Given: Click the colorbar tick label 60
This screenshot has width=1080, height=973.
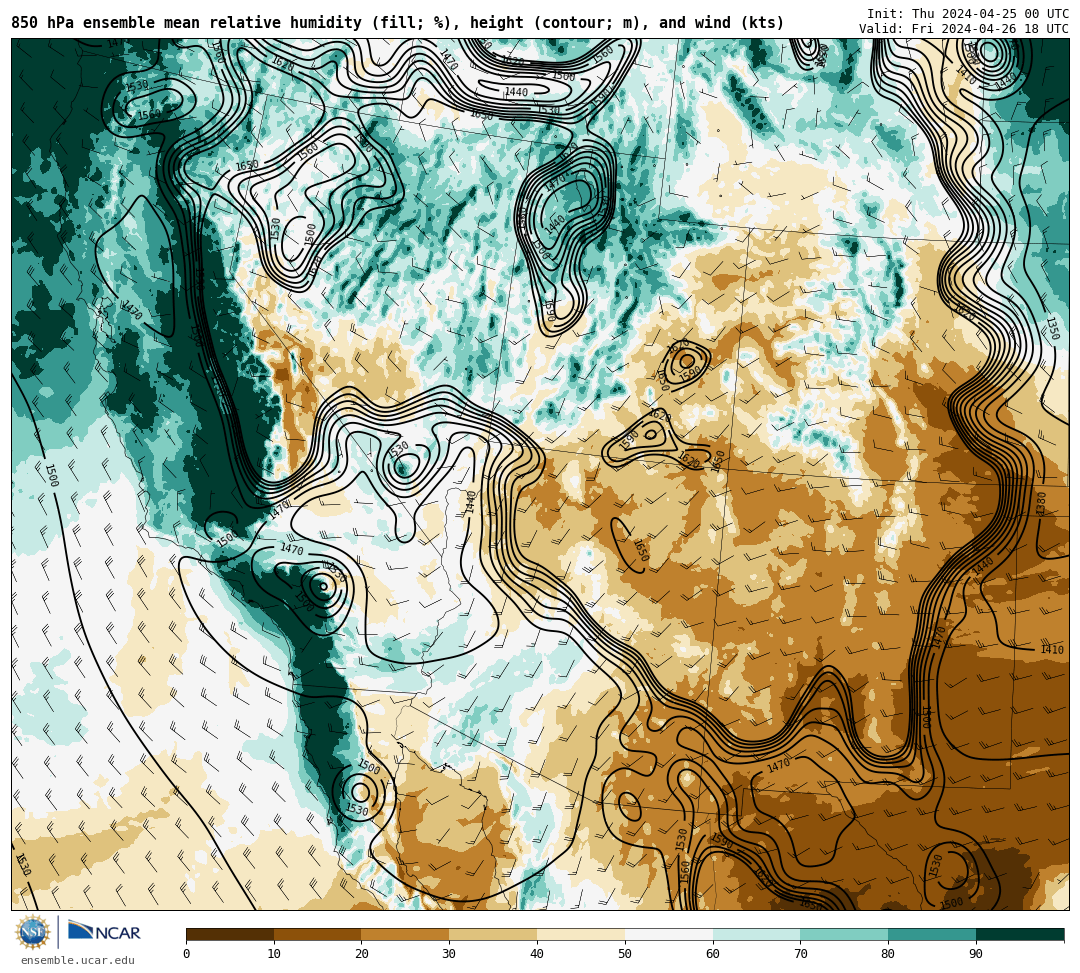Looking at the screenshot, I should [713, 954].
